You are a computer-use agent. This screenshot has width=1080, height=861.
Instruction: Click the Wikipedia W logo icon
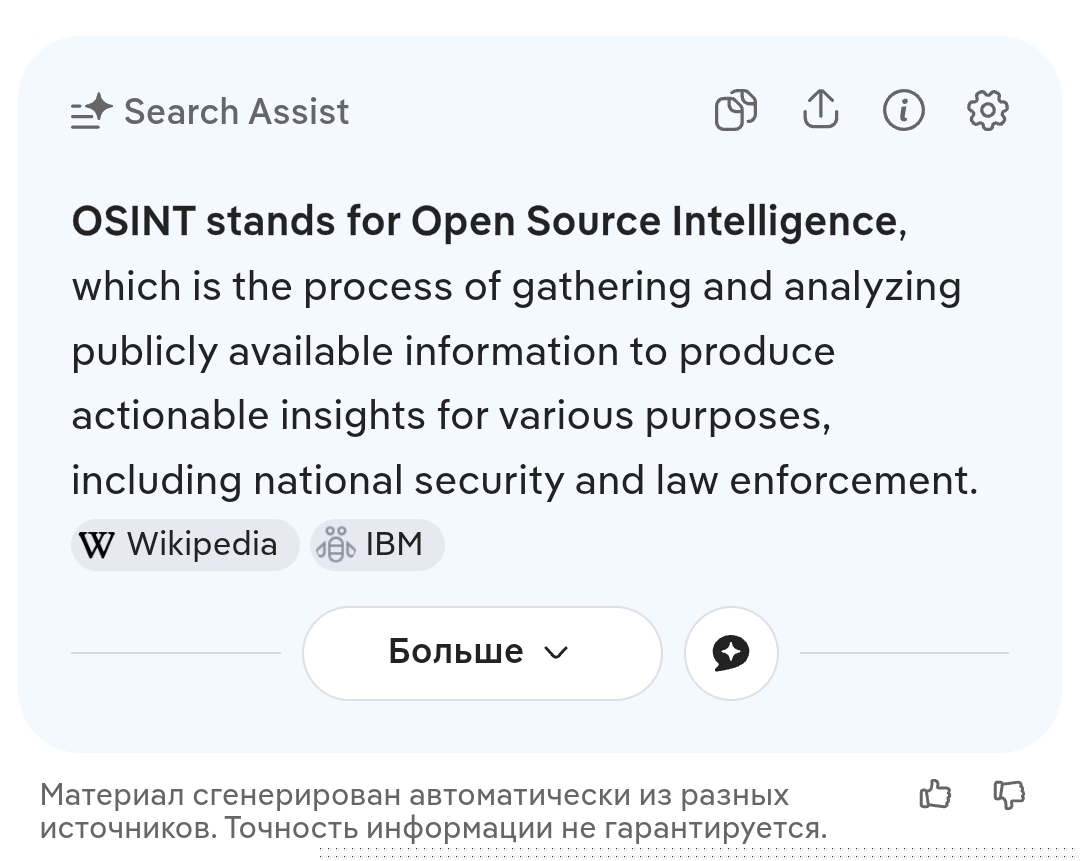click(x=96, y=545)
